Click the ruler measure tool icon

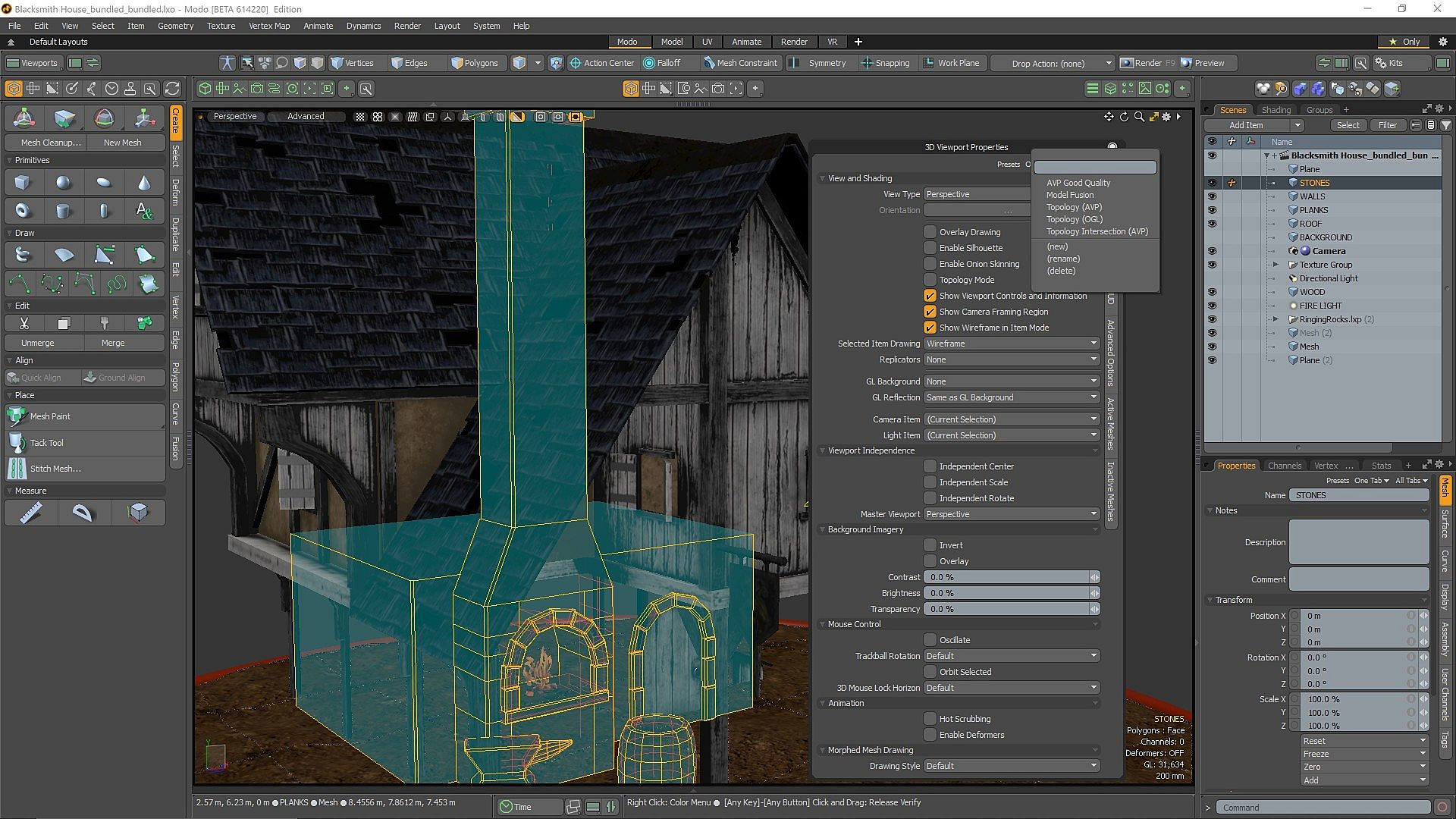[x=30, y=513]
